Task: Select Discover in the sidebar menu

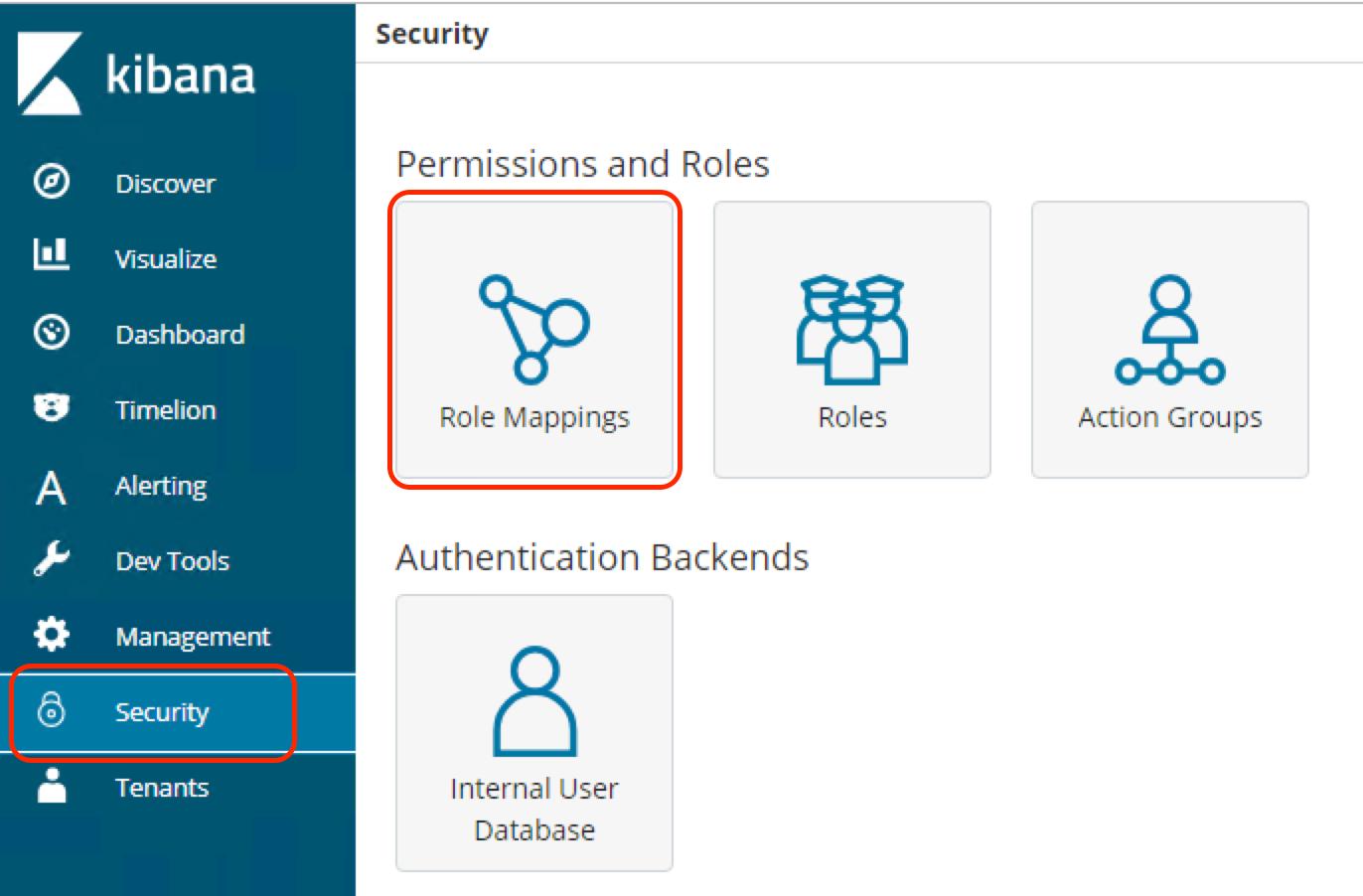Action: coord(165,182)
